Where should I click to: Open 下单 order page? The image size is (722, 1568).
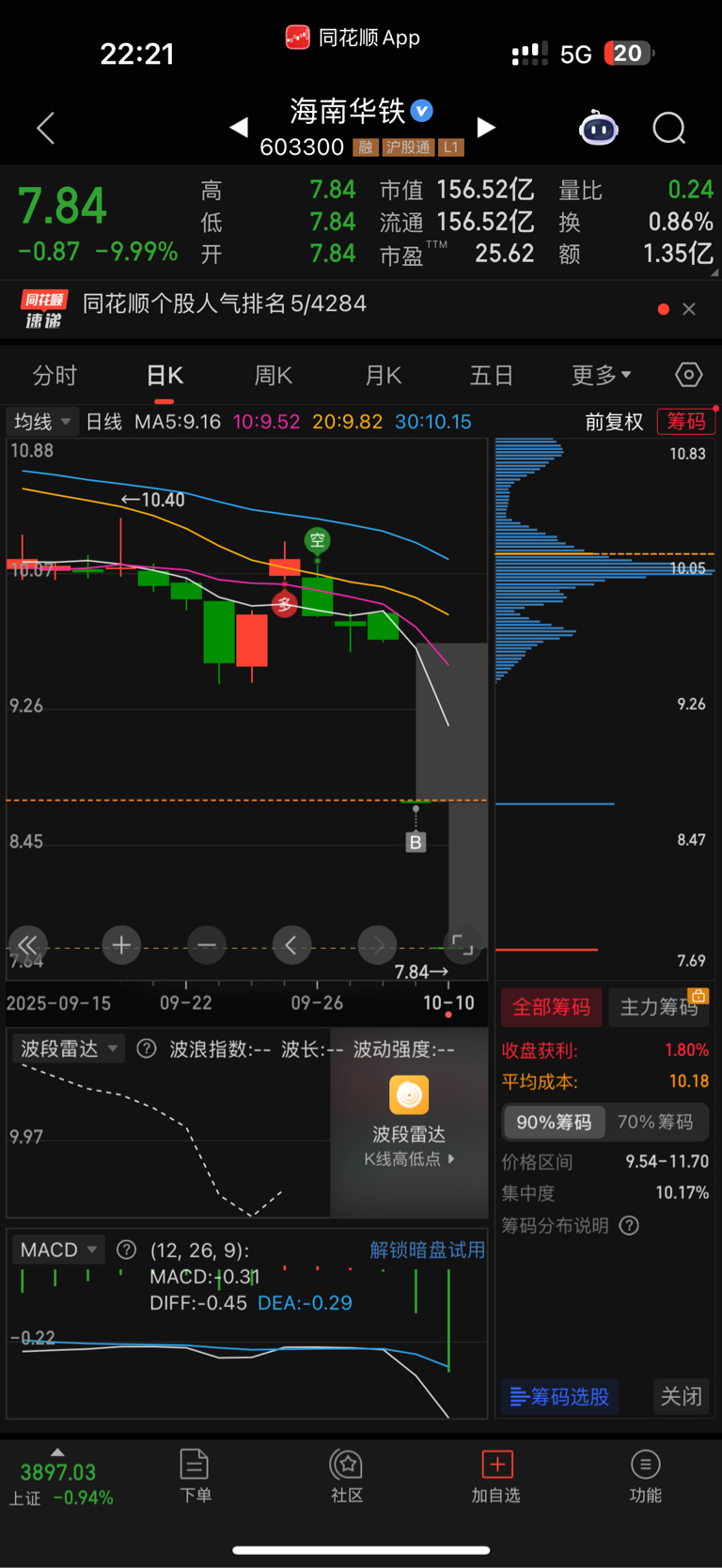click(x=195, y=1476)
